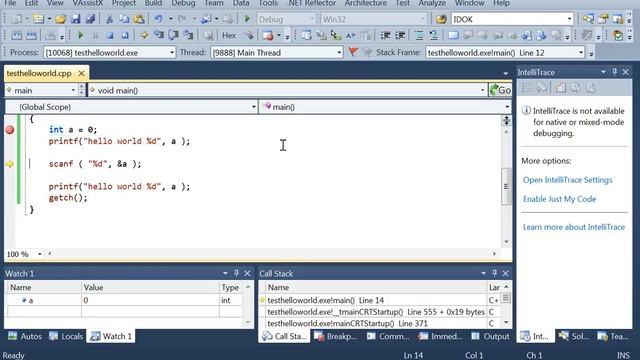Open the Watch 1 window options arrow
The image size is (640, 360).
[225, 273]
